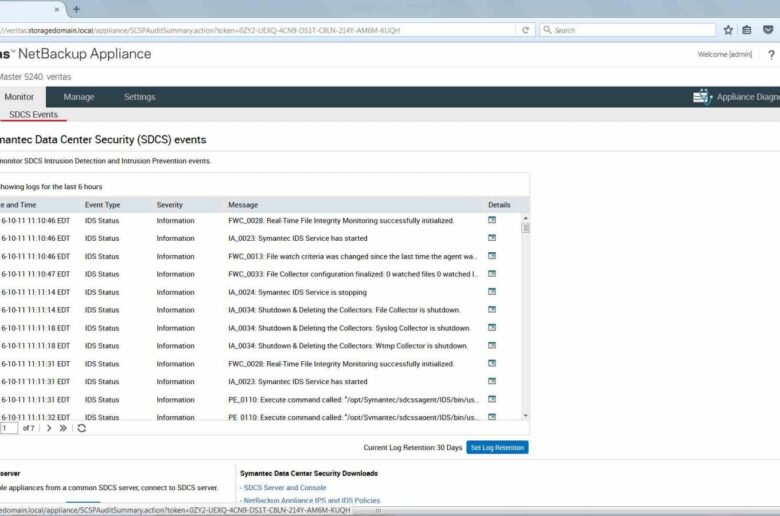
Task: View details of File Collector shutdown event
Action: [x=491, y=310]
